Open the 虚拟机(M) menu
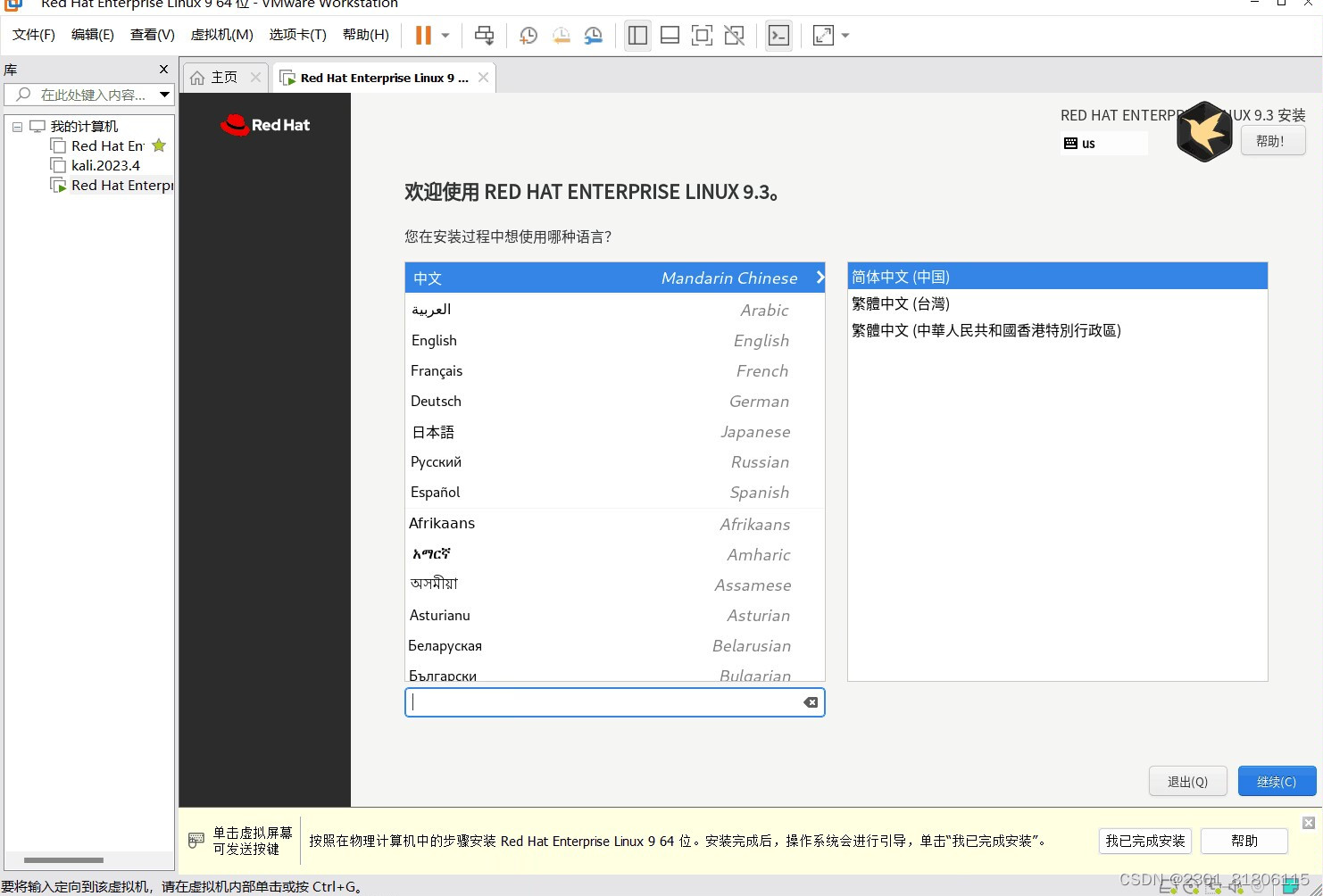Image resolution: width=1323 pixels, height=896 pixels. [x=222, y=35]
